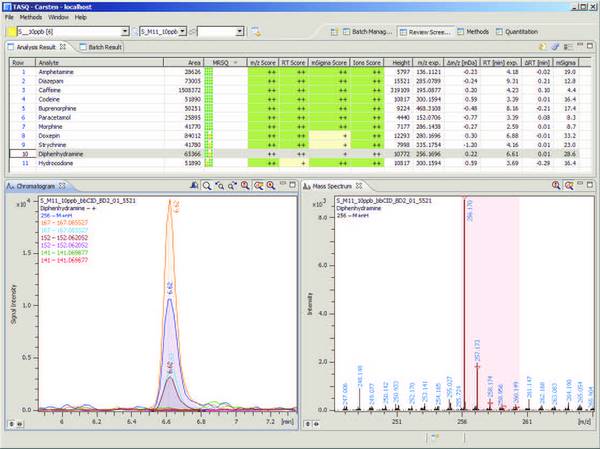Click the magnifier zoom tool in Chromatogram toolbar
Viewport: 600px width, 449px height.
pyautogui.click(x=207, y=186)
